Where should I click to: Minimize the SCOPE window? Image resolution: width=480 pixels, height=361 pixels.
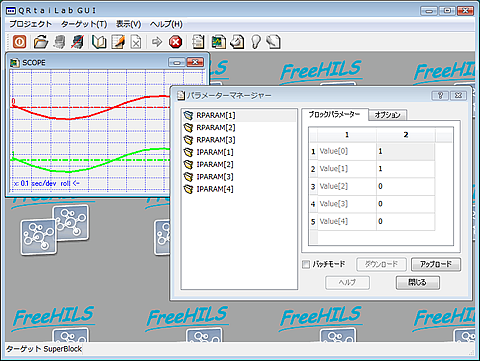[x=177, y=62]
